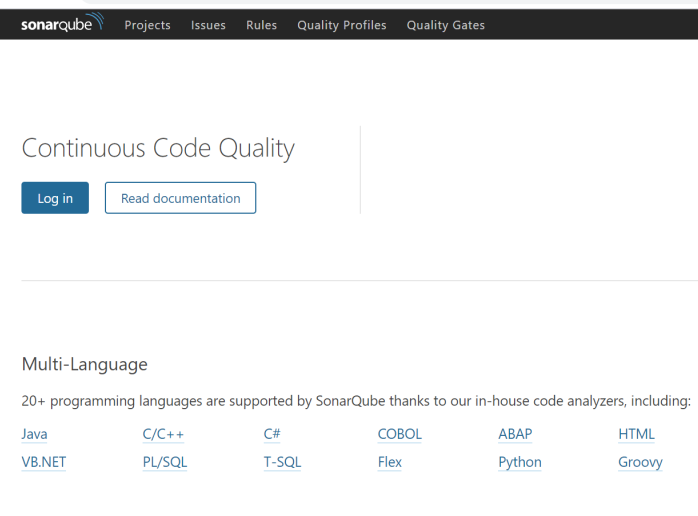
Task: Go to the Issues page
Action: pos(208,25)
